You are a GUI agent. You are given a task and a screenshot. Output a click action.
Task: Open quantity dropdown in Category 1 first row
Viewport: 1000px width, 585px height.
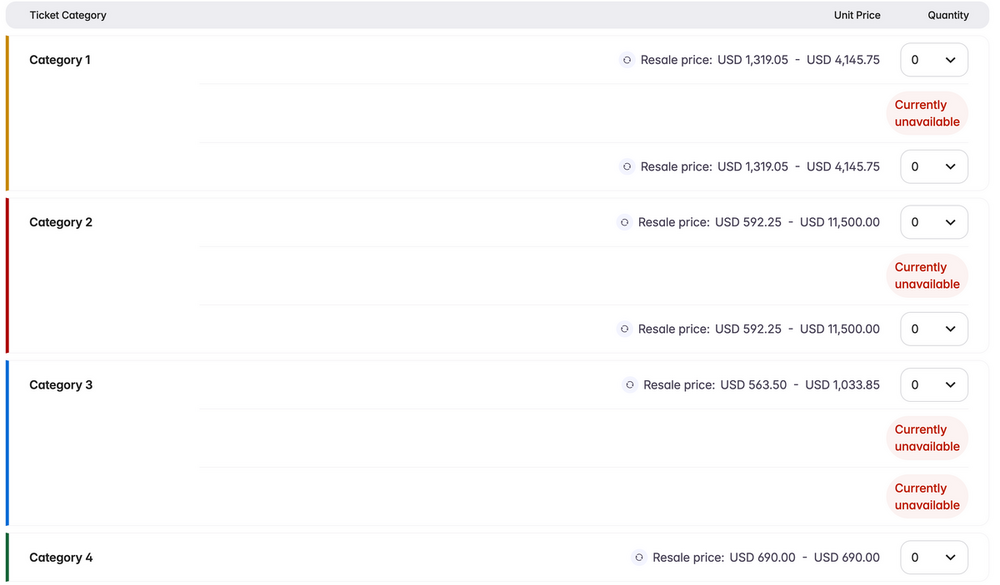click(x=934, y=60)
